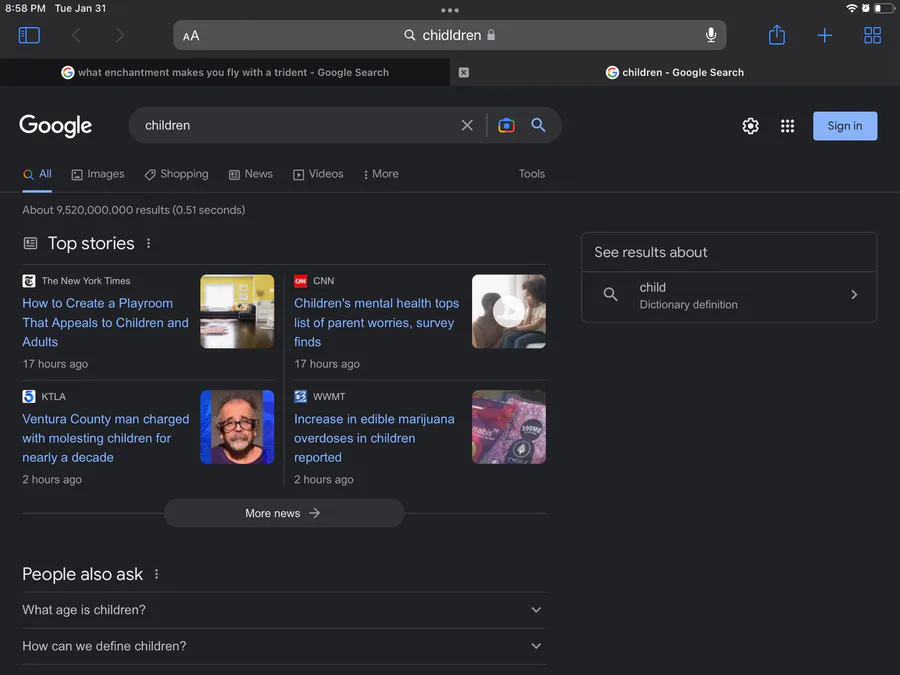
Task: Tap the microphone in the address bar
Action: [x=711, y=35]
